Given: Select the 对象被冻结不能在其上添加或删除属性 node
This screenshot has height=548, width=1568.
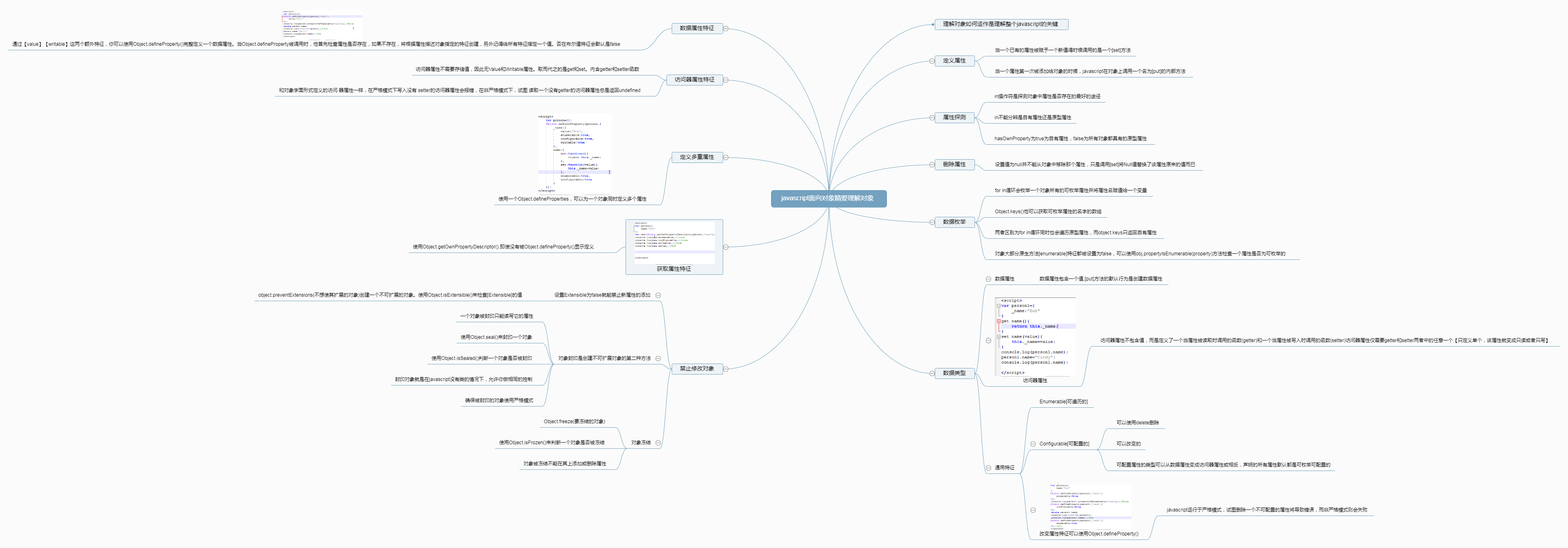Looking at the screenshot, I should (564, 464).
